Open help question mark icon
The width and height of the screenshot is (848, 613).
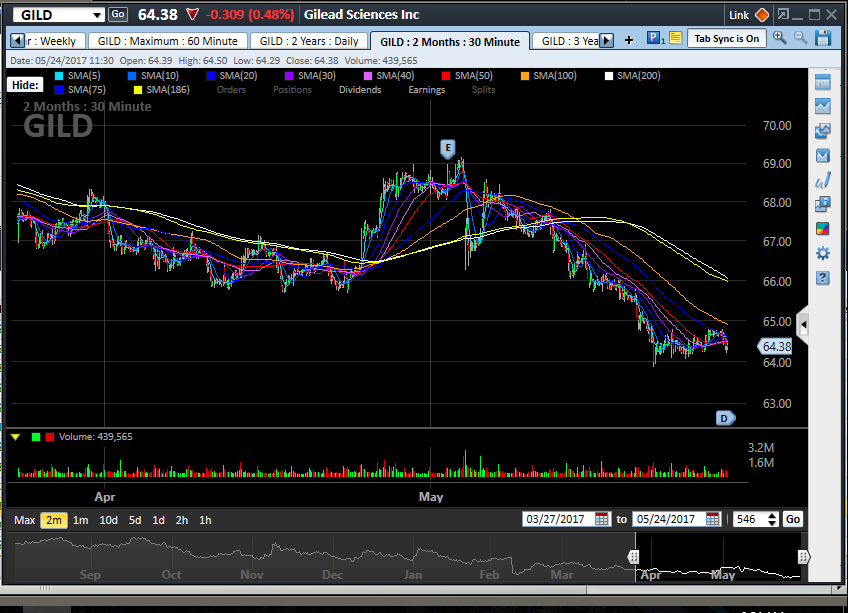pyautogui.click(x=823, y=278)
